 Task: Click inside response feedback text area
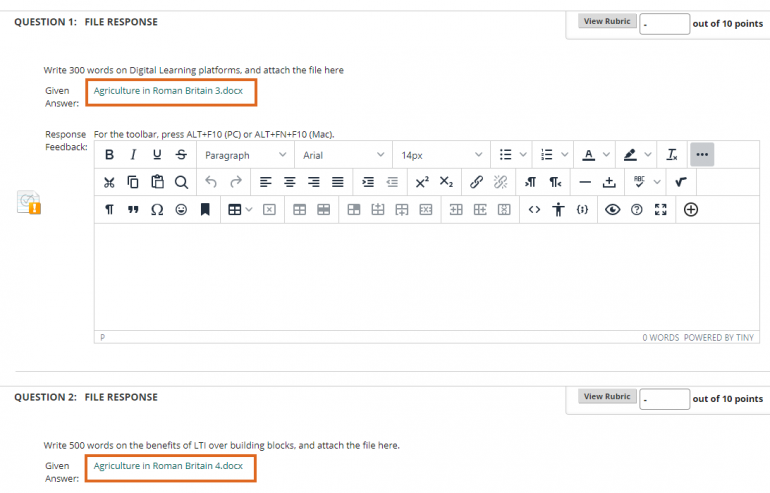pos(427,277)
